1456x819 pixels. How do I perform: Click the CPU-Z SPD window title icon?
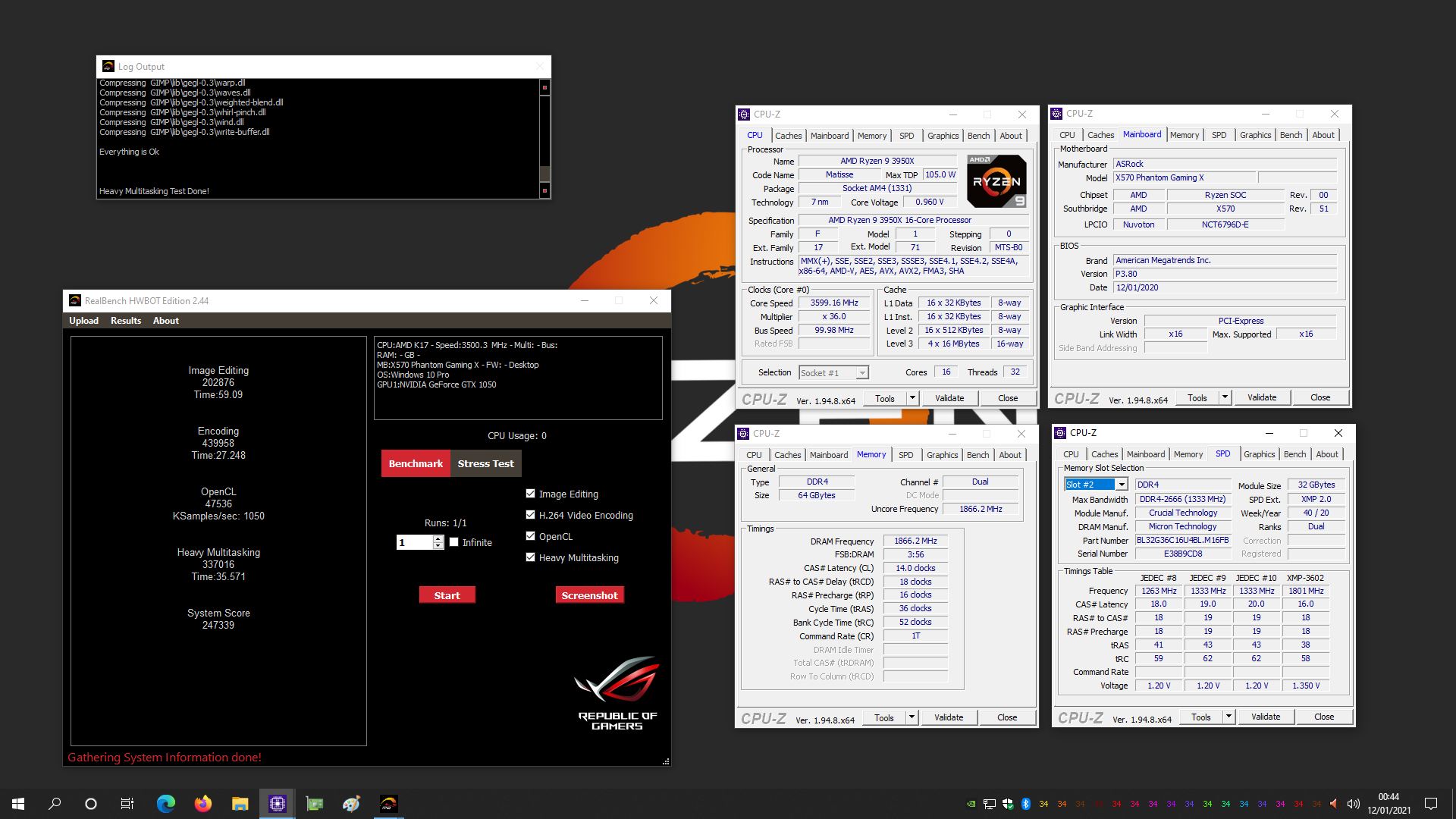[1061, 433]
